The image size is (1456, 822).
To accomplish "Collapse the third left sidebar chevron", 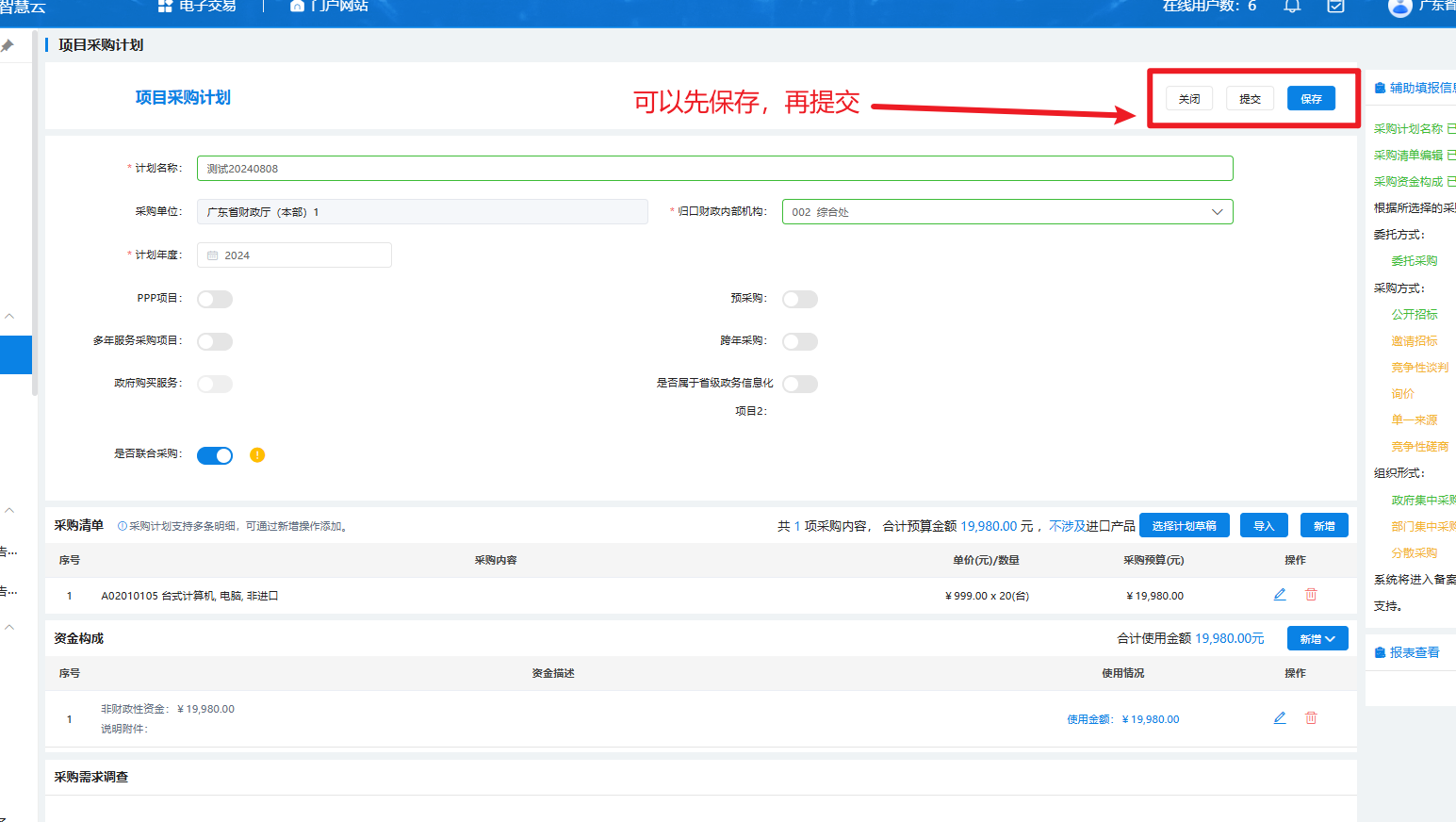I will point(9,627).
